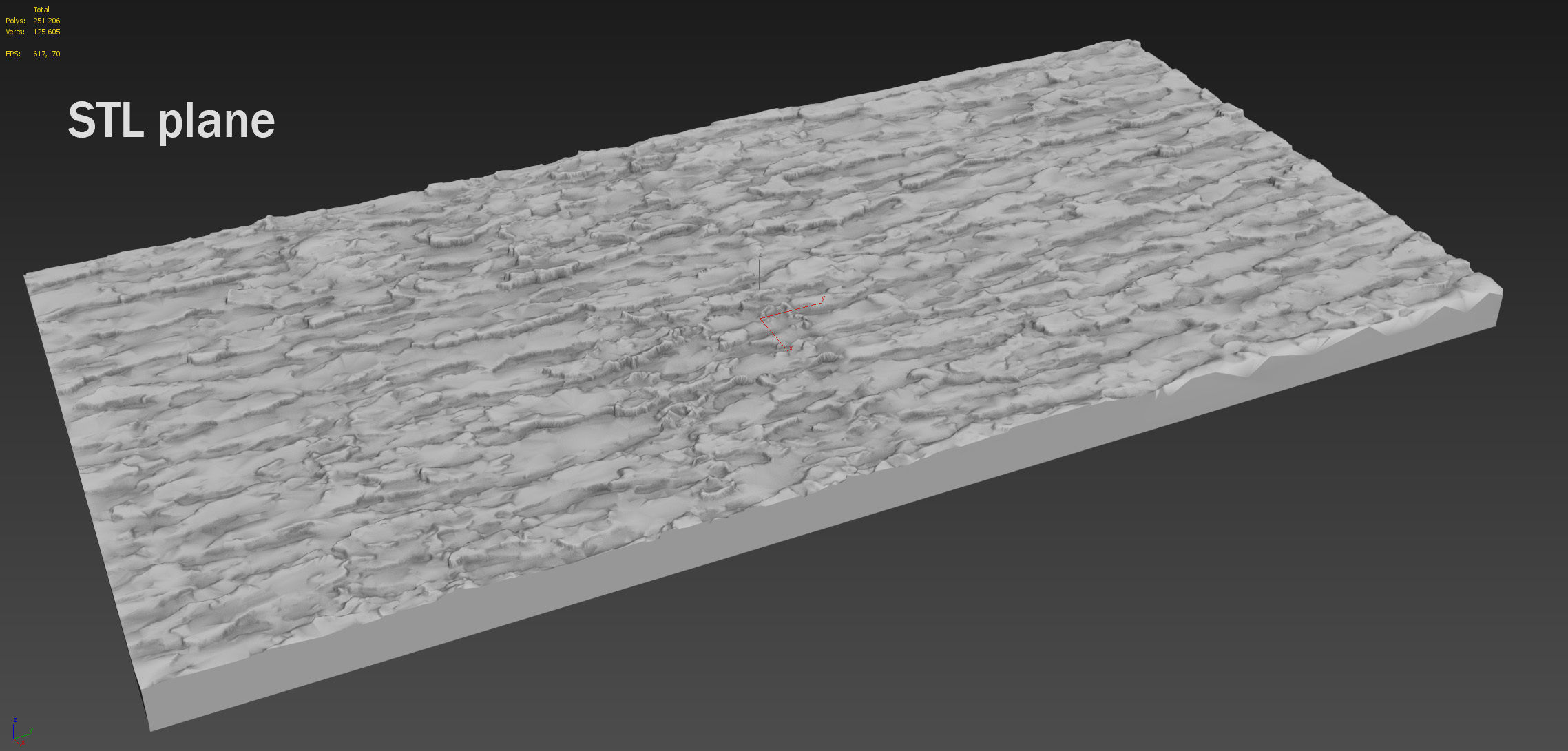Click the Polys count 251 206
The width and height of the screenshot is (1568, 751).
click(47, 21)
